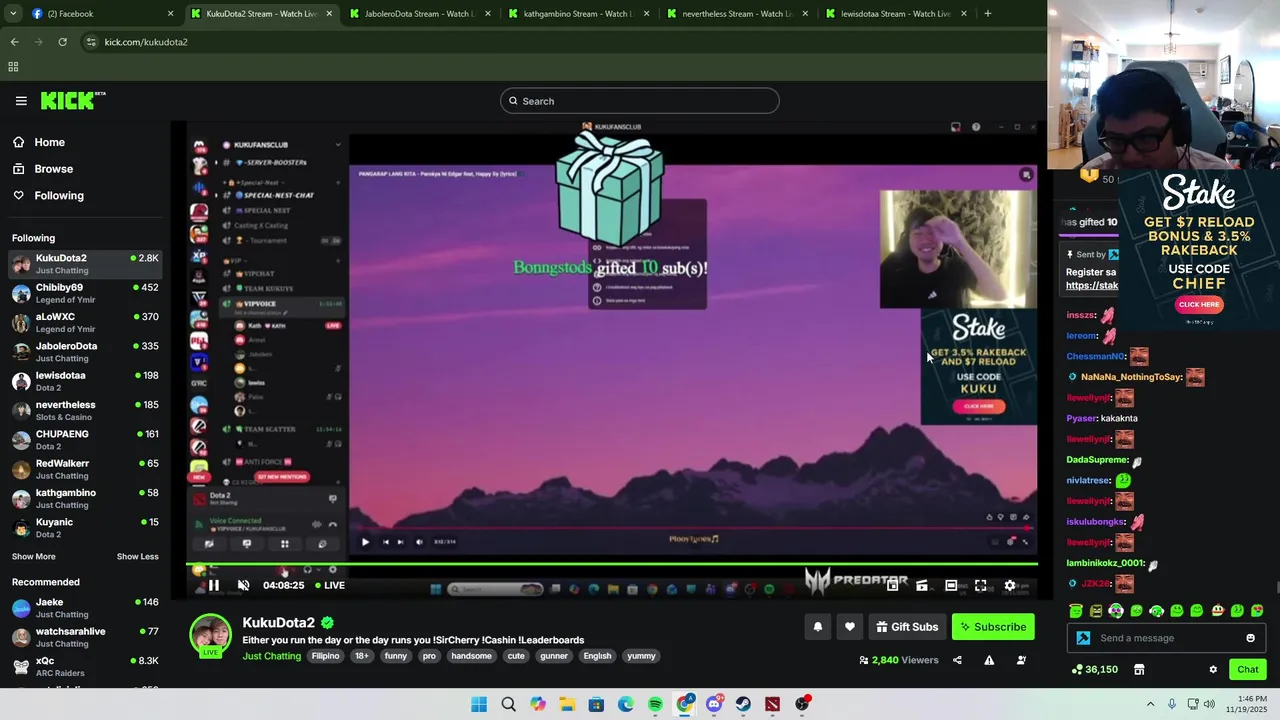Open Chibiby69 channel from the Following list
The image size is (1280, 720).
point(85,293)
